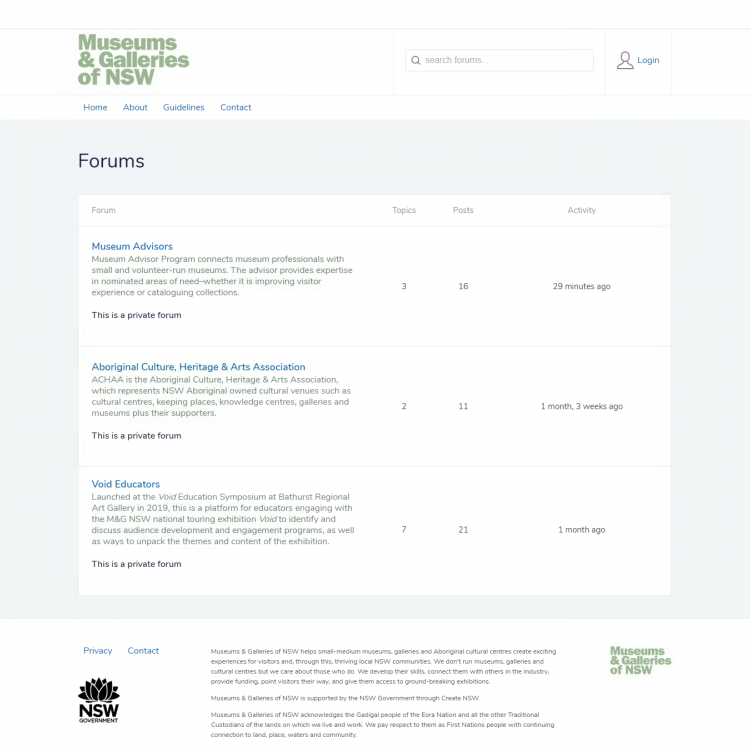Open Aboriginal Culture, Heritage & Arts Association forum
Screen dimensions: 750x750
pos(199,367)
